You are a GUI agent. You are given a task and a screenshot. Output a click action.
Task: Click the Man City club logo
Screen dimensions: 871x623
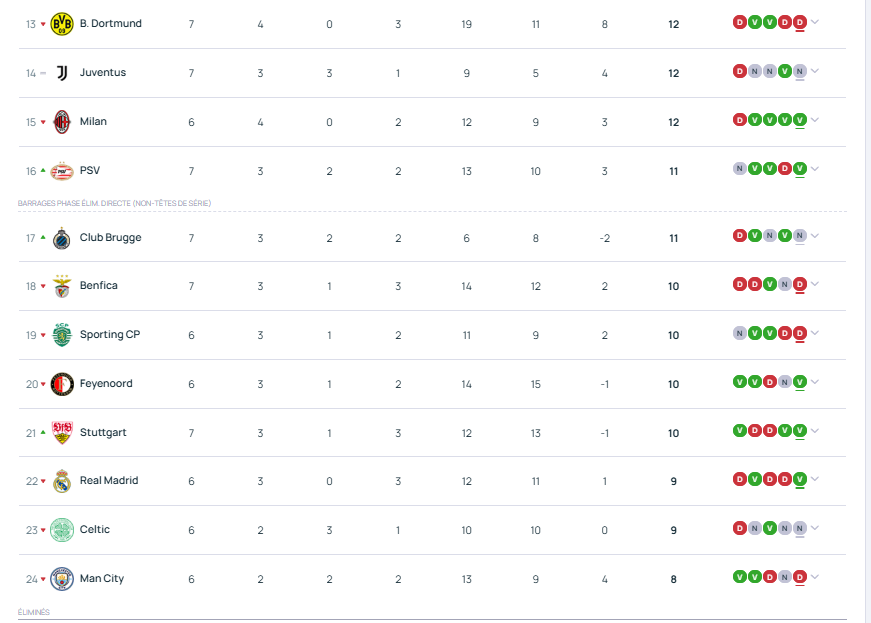tap(62, 579)
